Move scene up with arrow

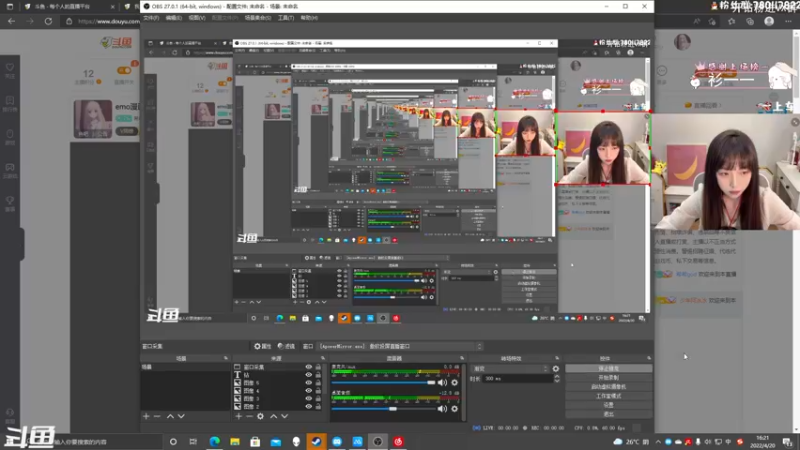[x=170, y=416]
